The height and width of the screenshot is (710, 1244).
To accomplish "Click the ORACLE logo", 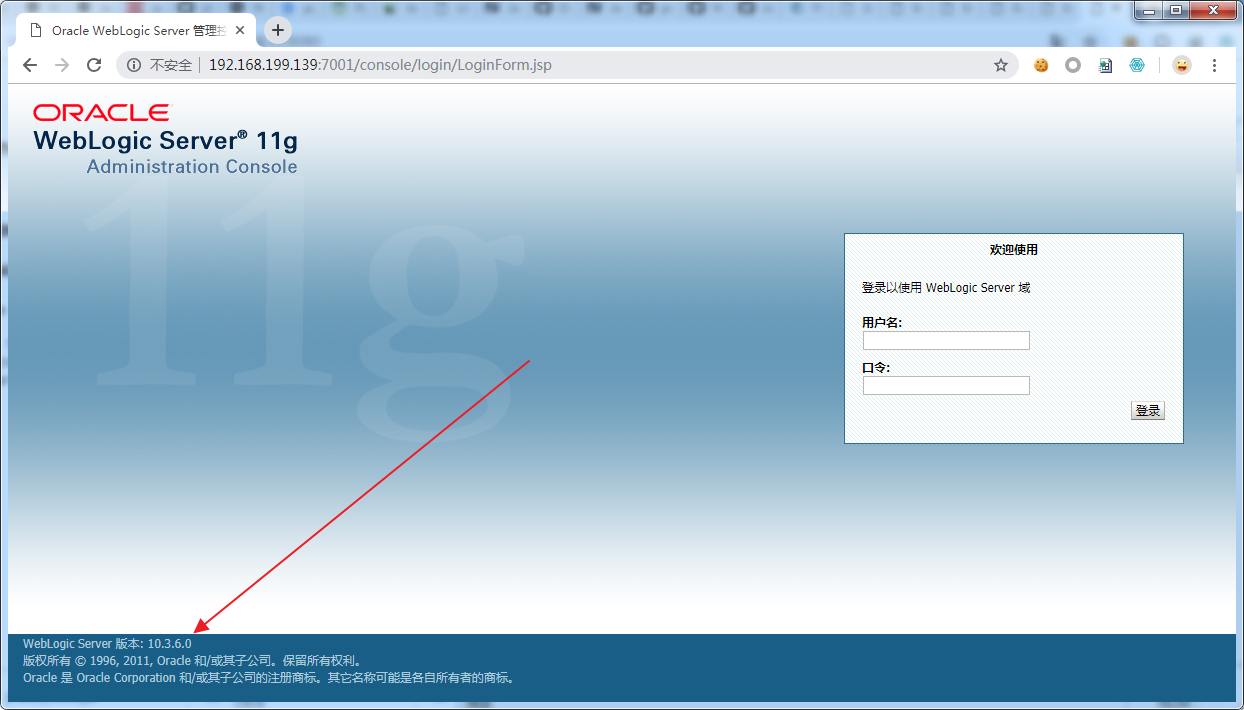I will 101,112.
